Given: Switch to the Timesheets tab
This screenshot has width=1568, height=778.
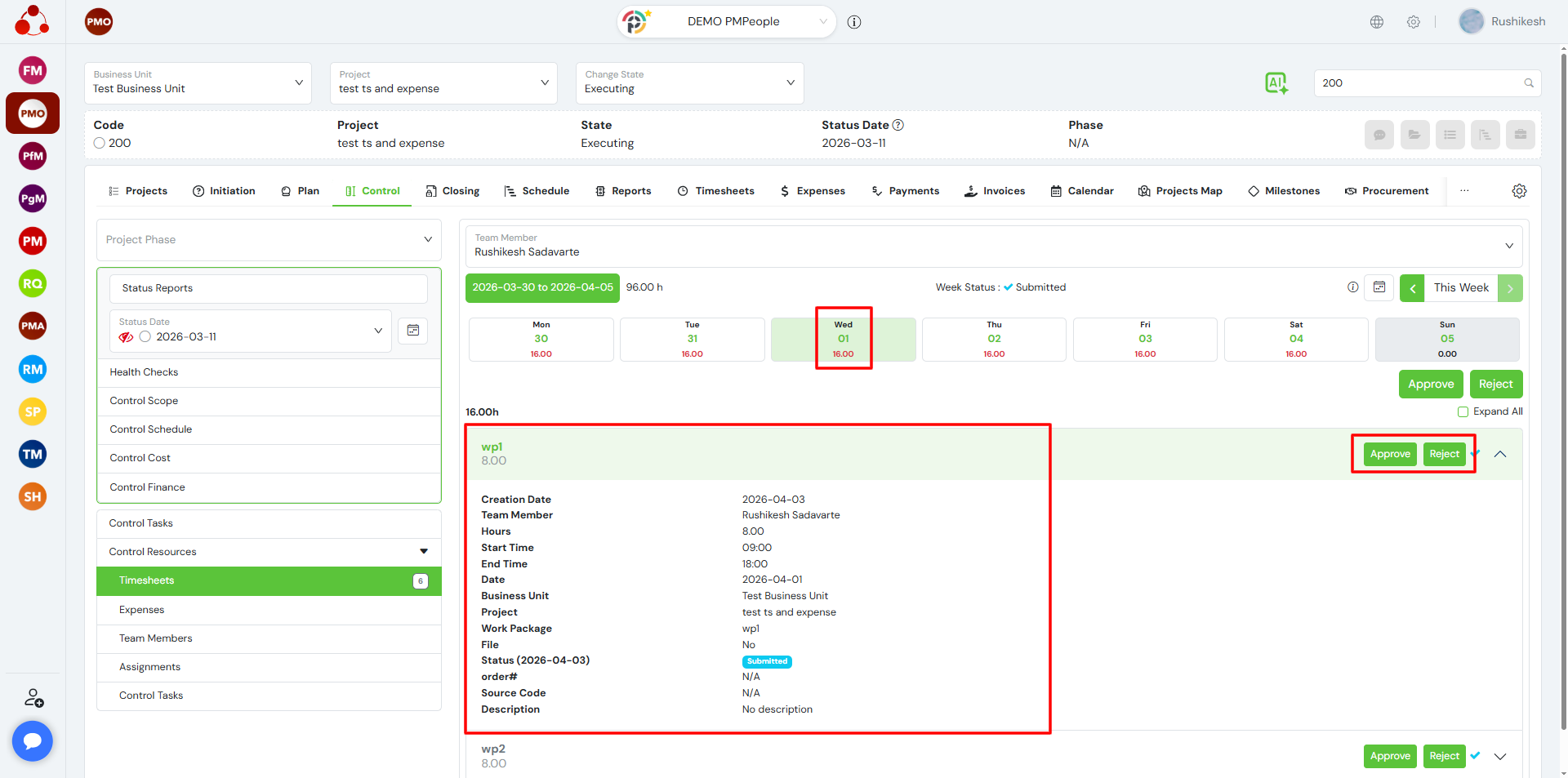Looking at the screenshot, I should click(716, 191).
